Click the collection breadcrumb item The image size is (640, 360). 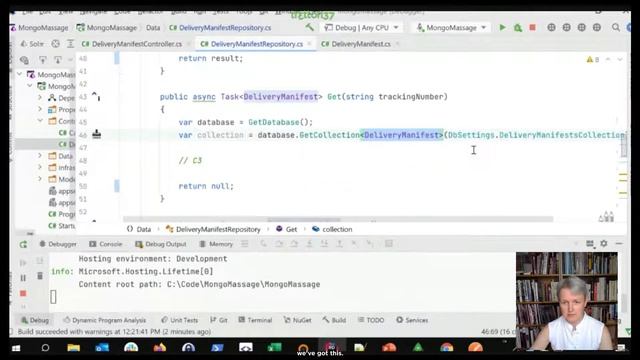332,229
